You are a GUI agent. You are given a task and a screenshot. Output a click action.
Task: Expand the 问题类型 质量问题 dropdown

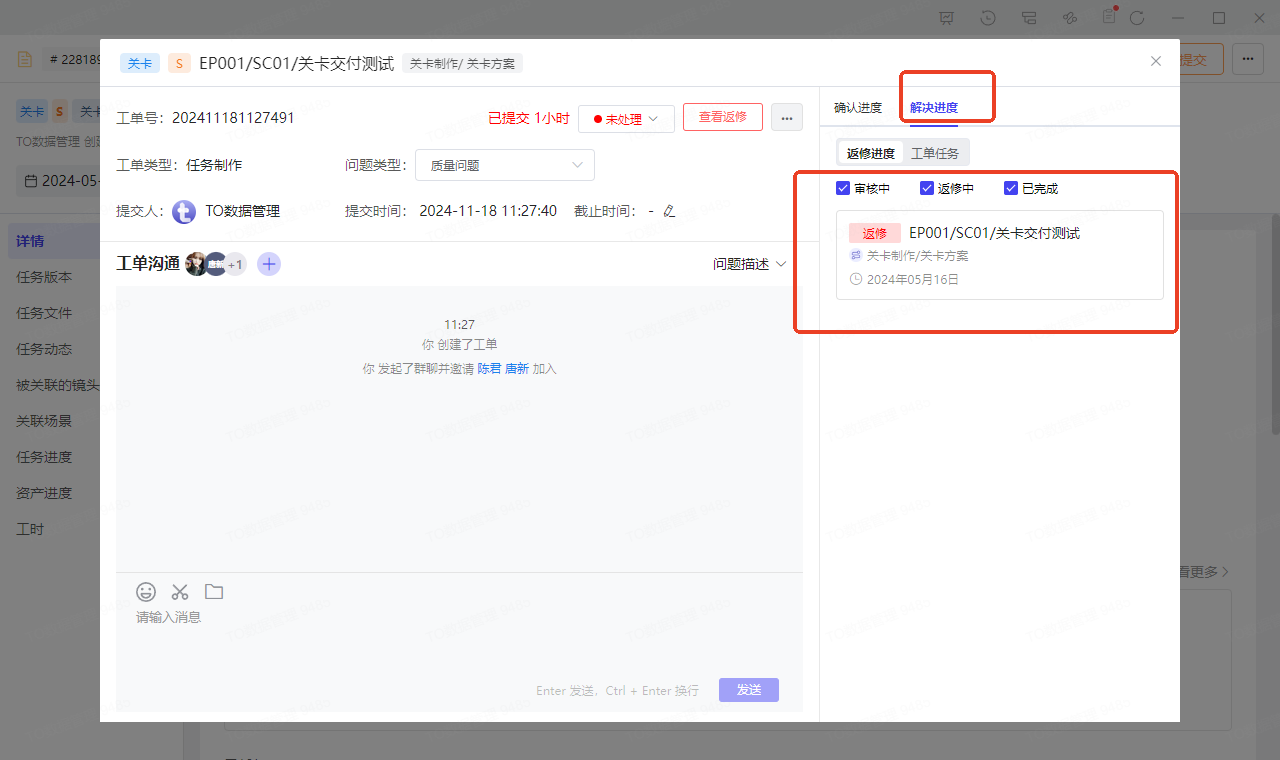pos(506,165)
